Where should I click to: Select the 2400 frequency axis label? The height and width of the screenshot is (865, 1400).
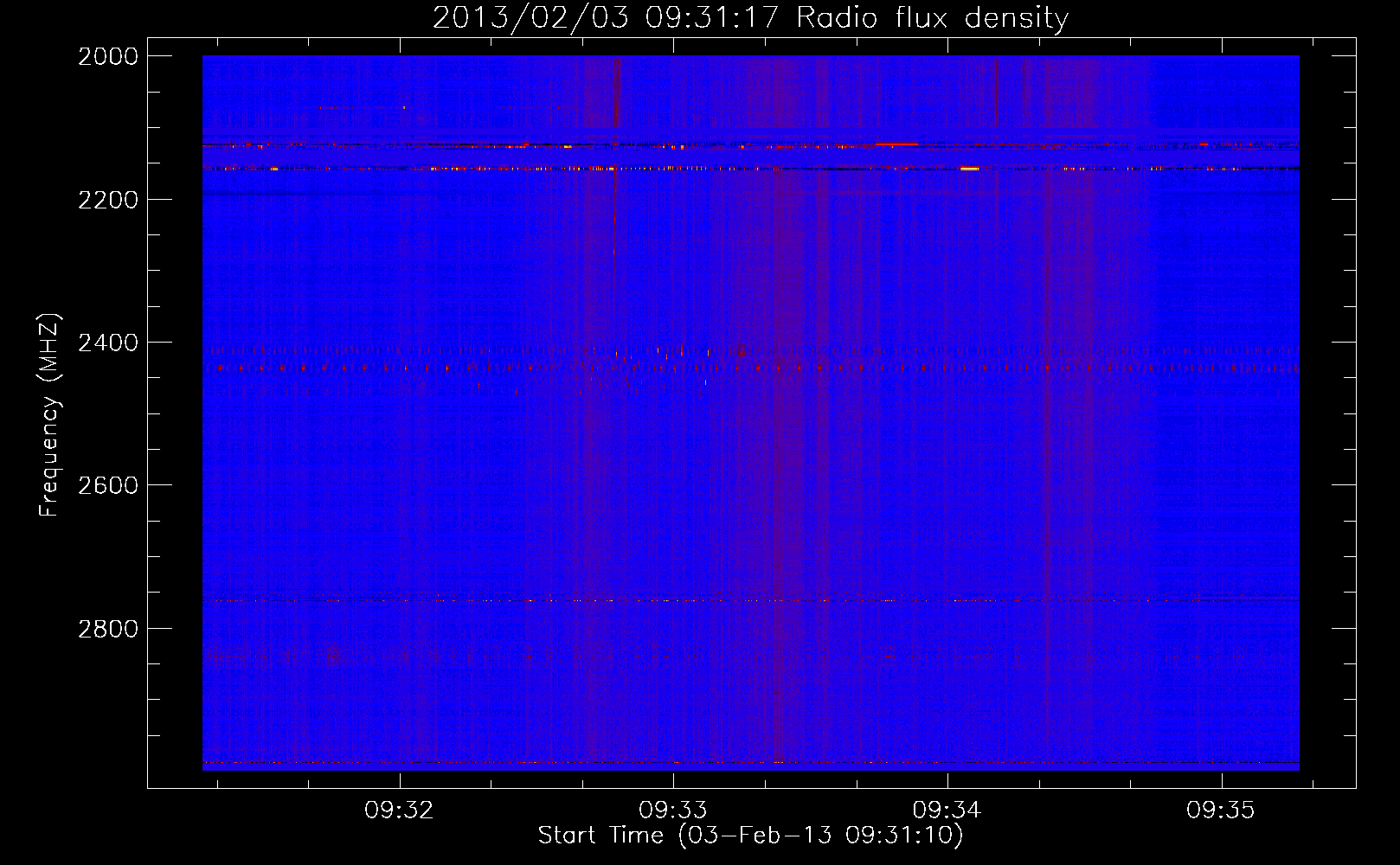pyautogui.click(x=108, y=343)
